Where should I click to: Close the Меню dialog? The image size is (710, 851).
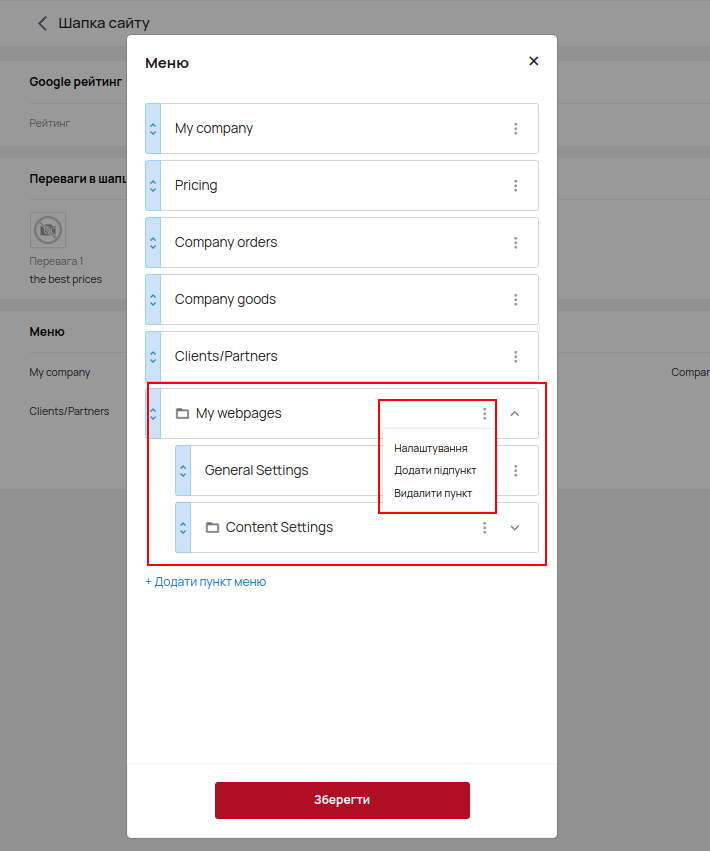[x=534, y=61]
